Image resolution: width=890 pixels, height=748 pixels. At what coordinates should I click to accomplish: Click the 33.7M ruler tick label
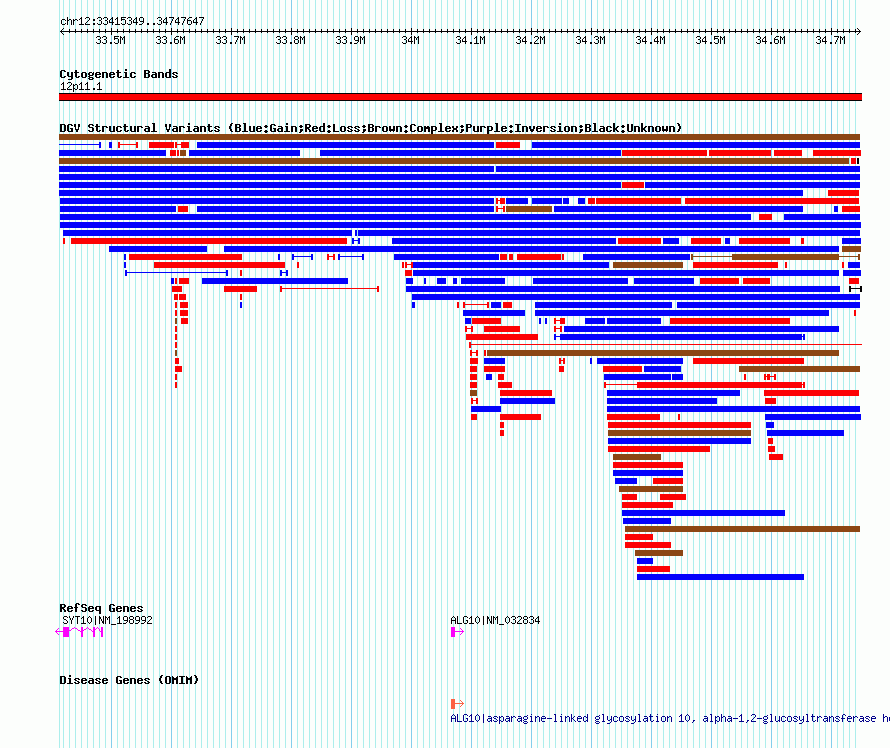tap(230, 40)
